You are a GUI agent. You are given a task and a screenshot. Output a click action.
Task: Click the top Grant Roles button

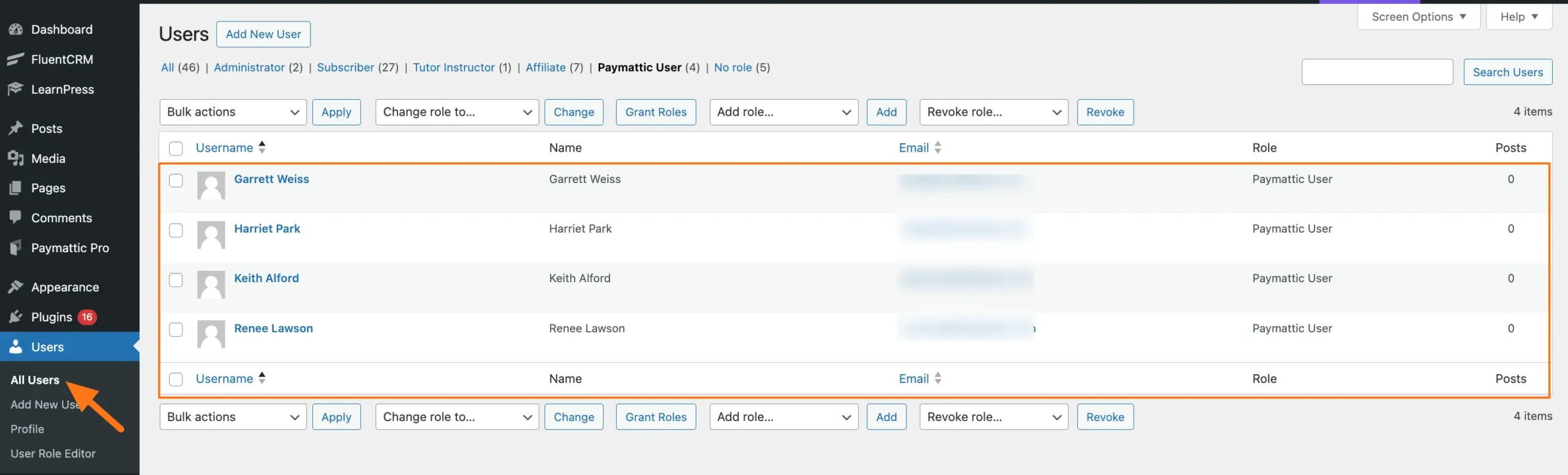pos(656,112)
